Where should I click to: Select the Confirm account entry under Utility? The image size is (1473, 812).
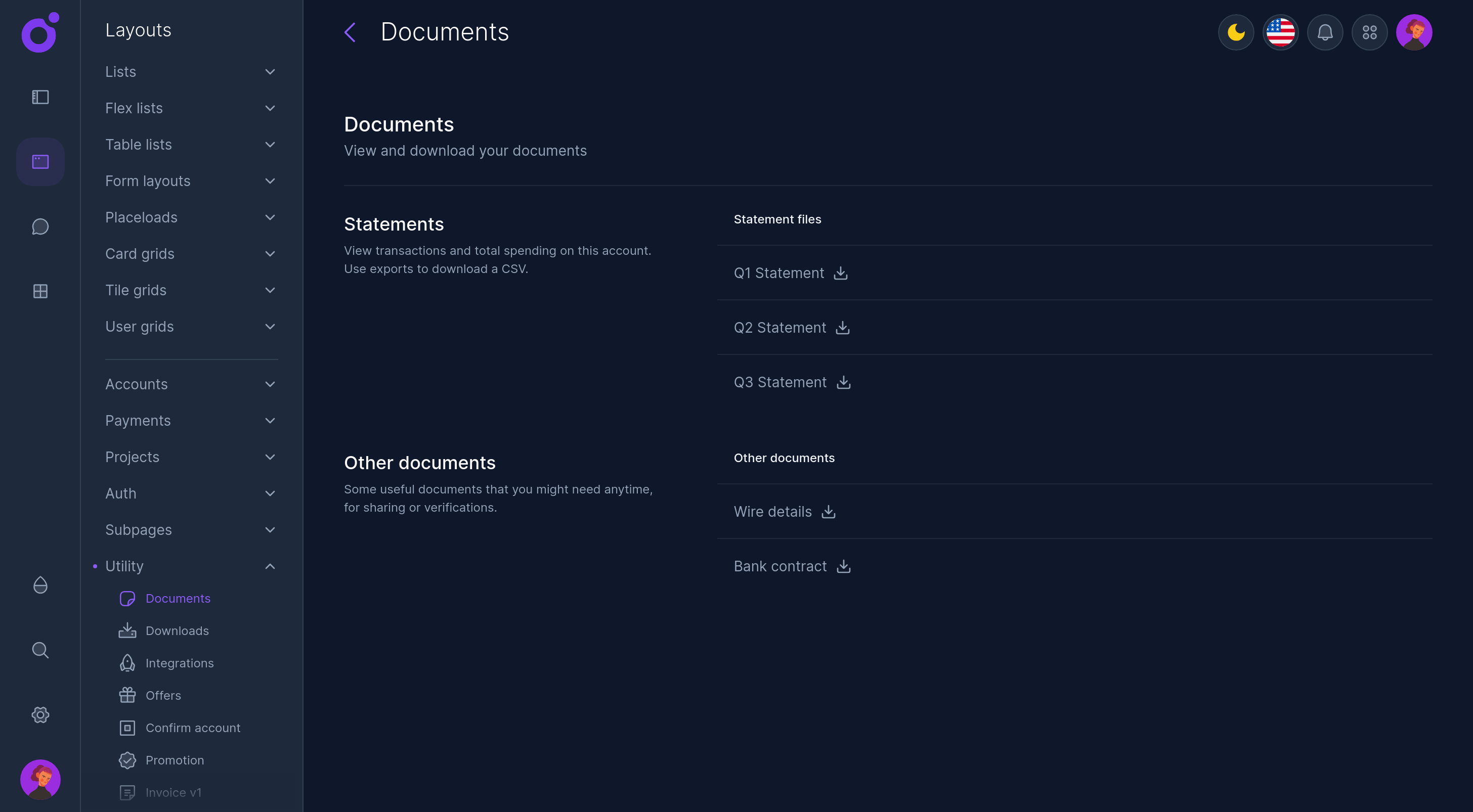tap(193, 728)
